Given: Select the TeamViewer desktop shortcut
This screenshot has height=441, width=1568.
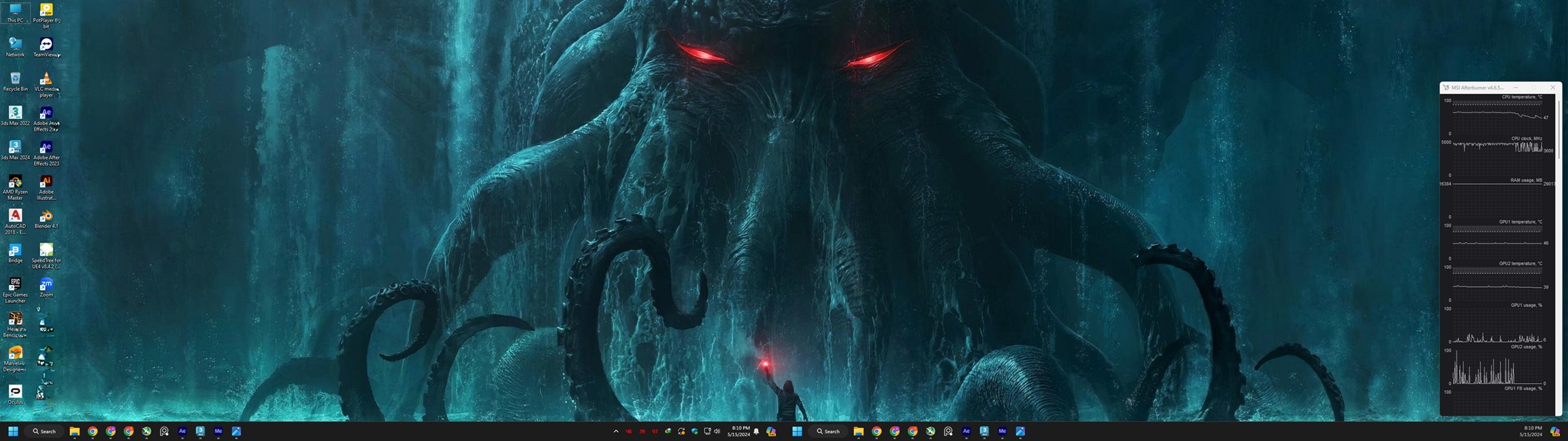Looking at the screenshot, I should click(46, 48).
